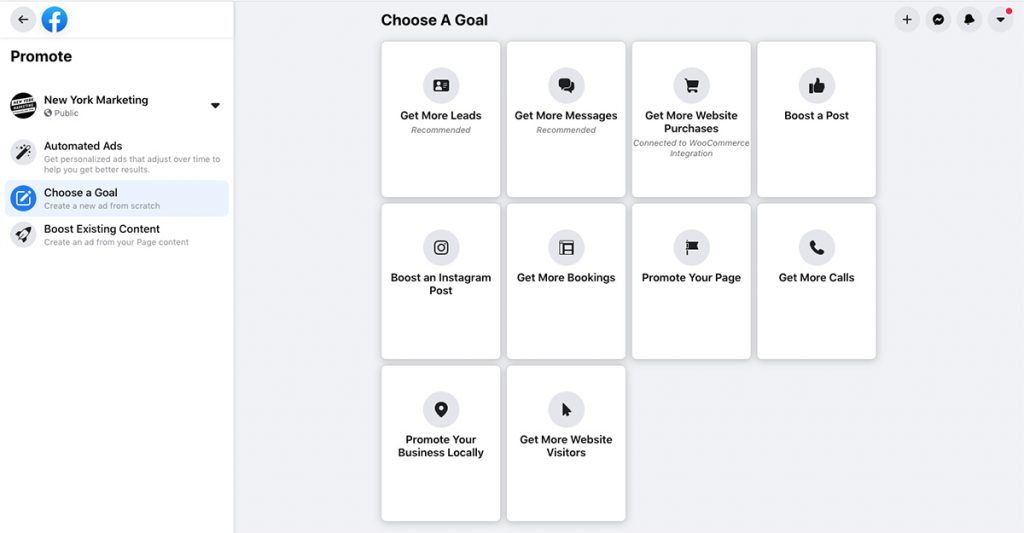Expand the New York Marketing page dropdown
Viewport: 1024px width, 533px height.
216,106
